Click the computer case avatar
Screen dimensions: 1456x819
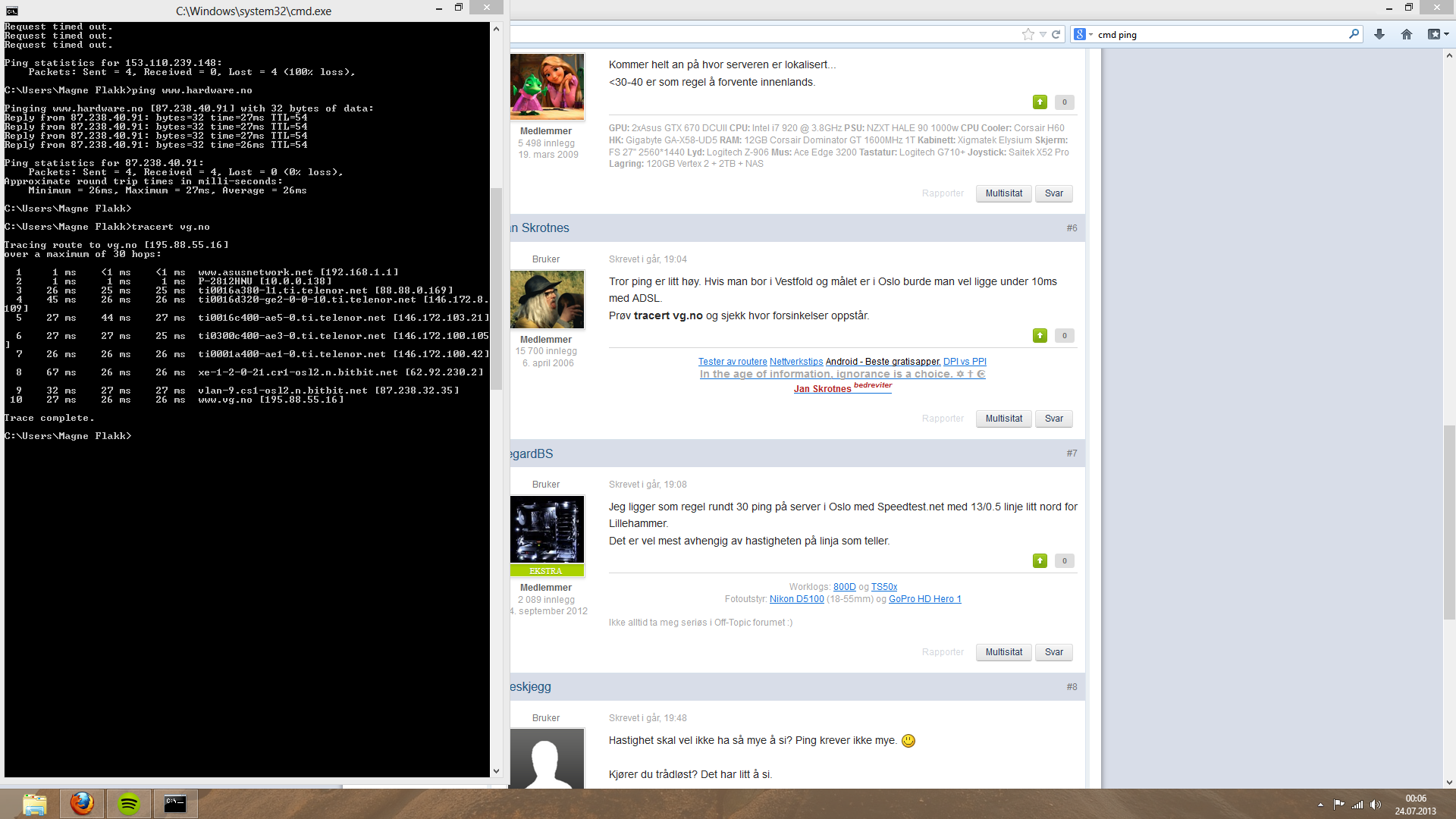547,529
